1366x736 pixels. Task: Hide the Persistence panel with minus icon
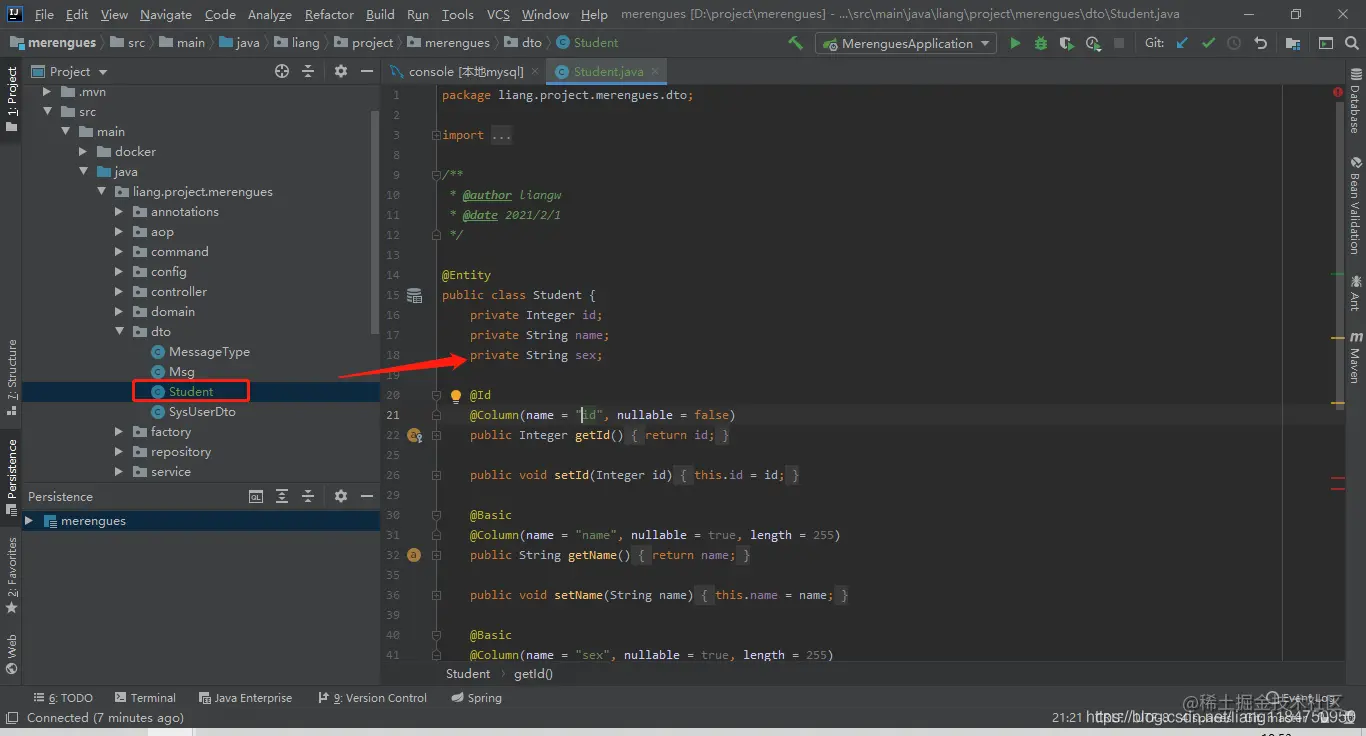pos(366,496)
